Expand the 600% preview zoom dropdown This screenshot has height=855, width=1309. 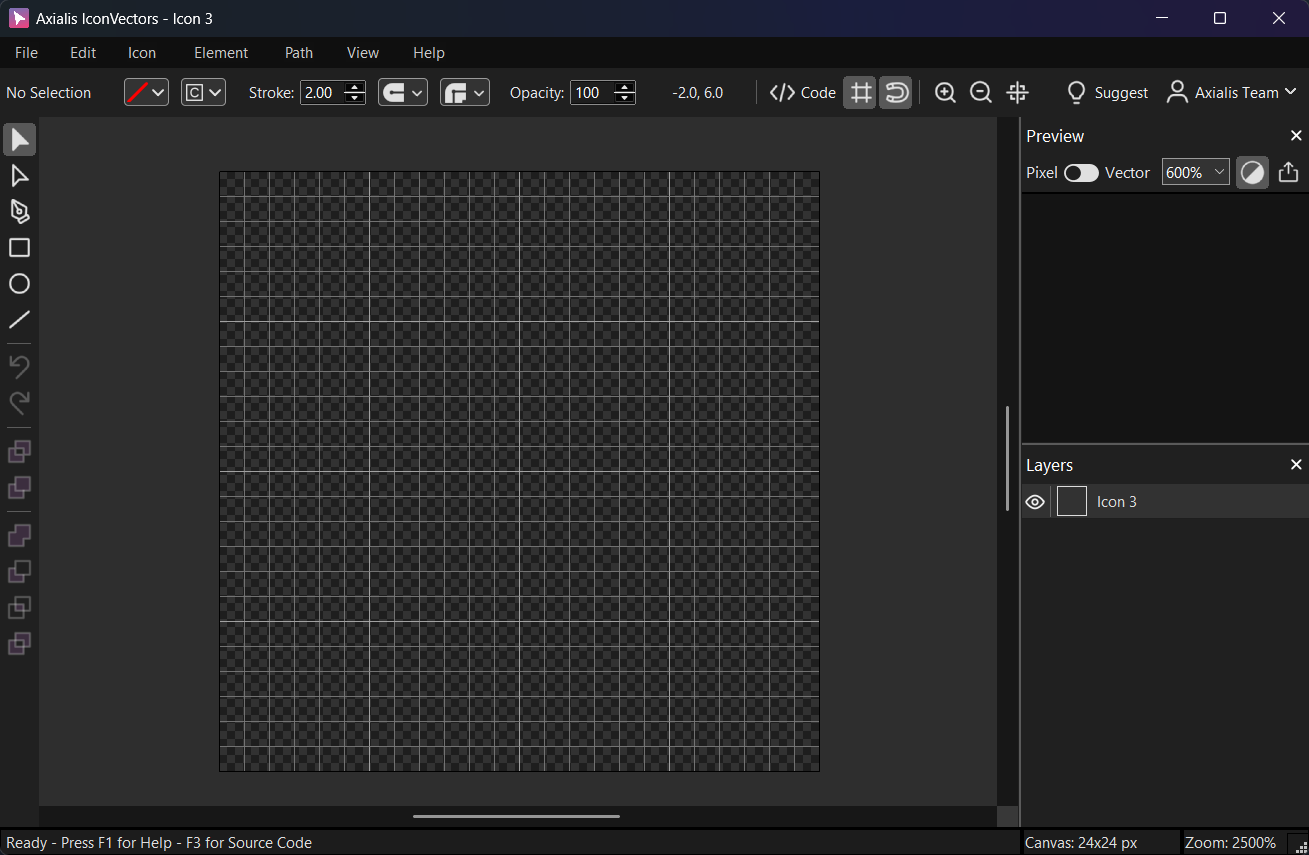tap(1195, 173)
